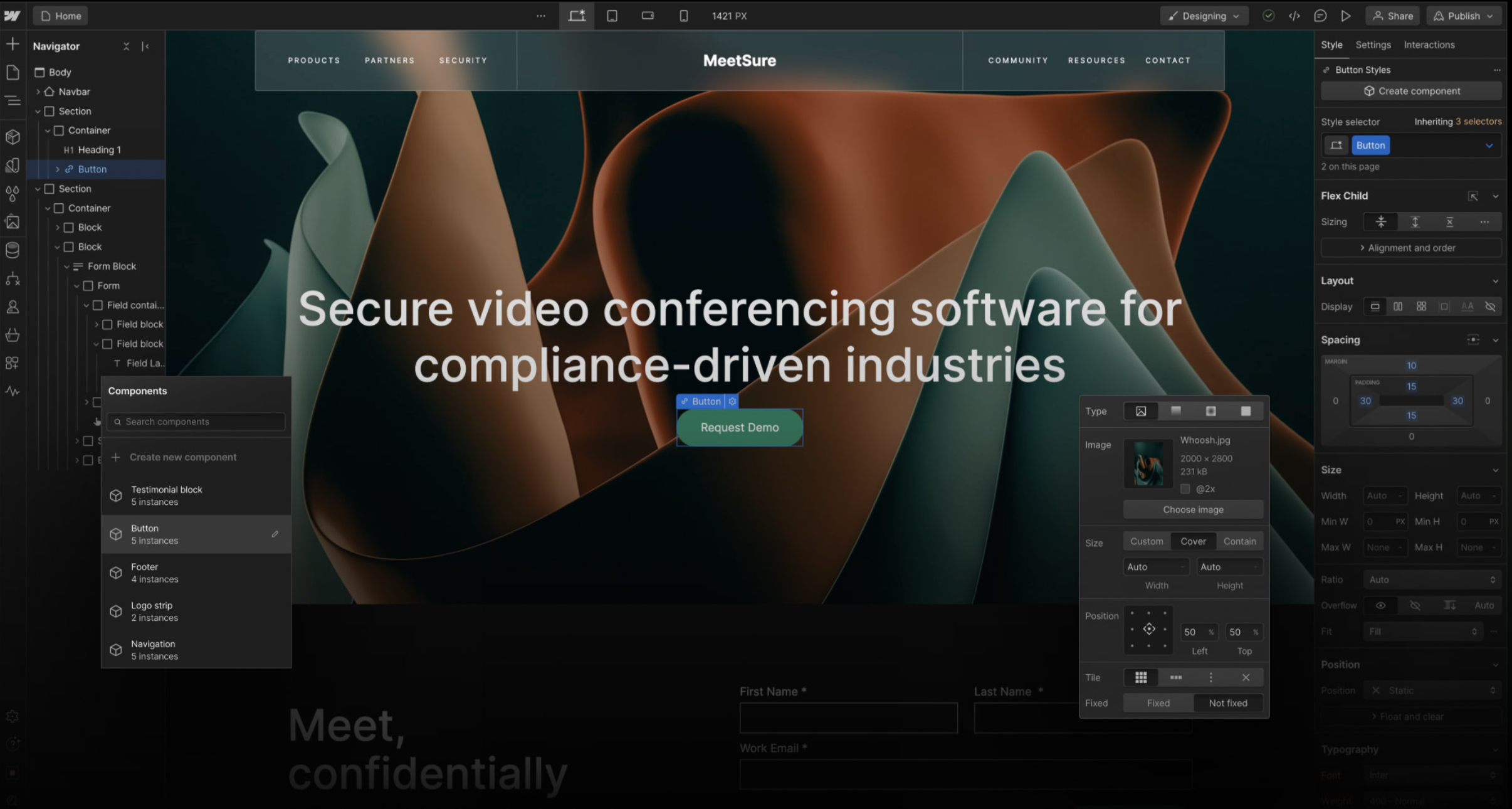The height and width of the screenshot is (809, 1512).
Task: Enable the @2x checkbox for Whoosh.jpg
Action: tap(1185, 489)
